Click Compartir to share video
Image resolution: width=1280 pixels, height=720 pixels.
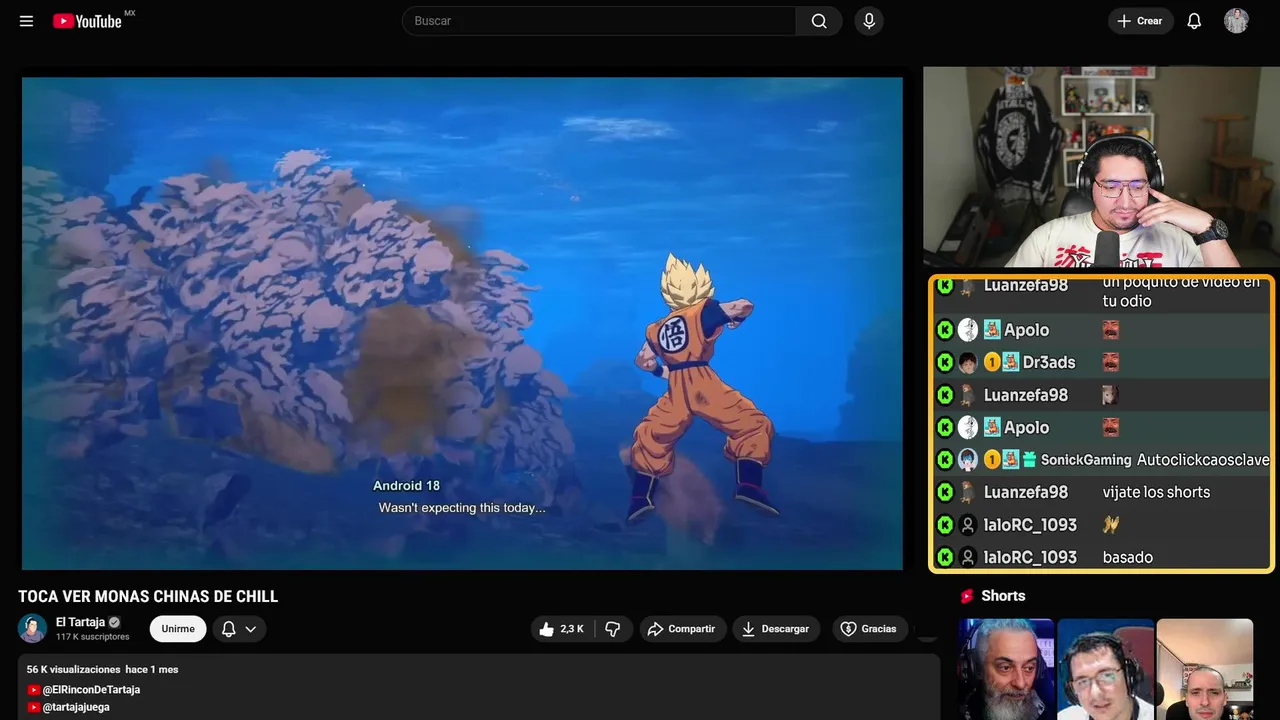682,629
